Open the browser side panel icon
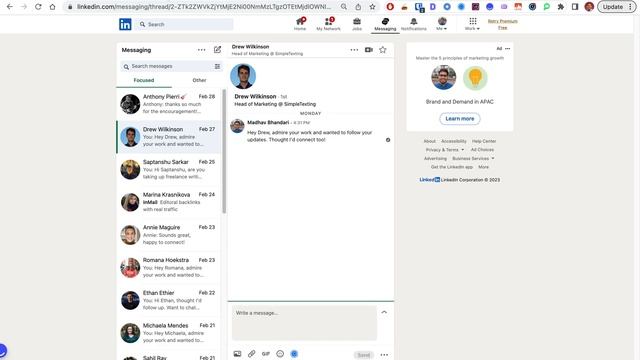This screenshot has width=640, height=360. 575,7
